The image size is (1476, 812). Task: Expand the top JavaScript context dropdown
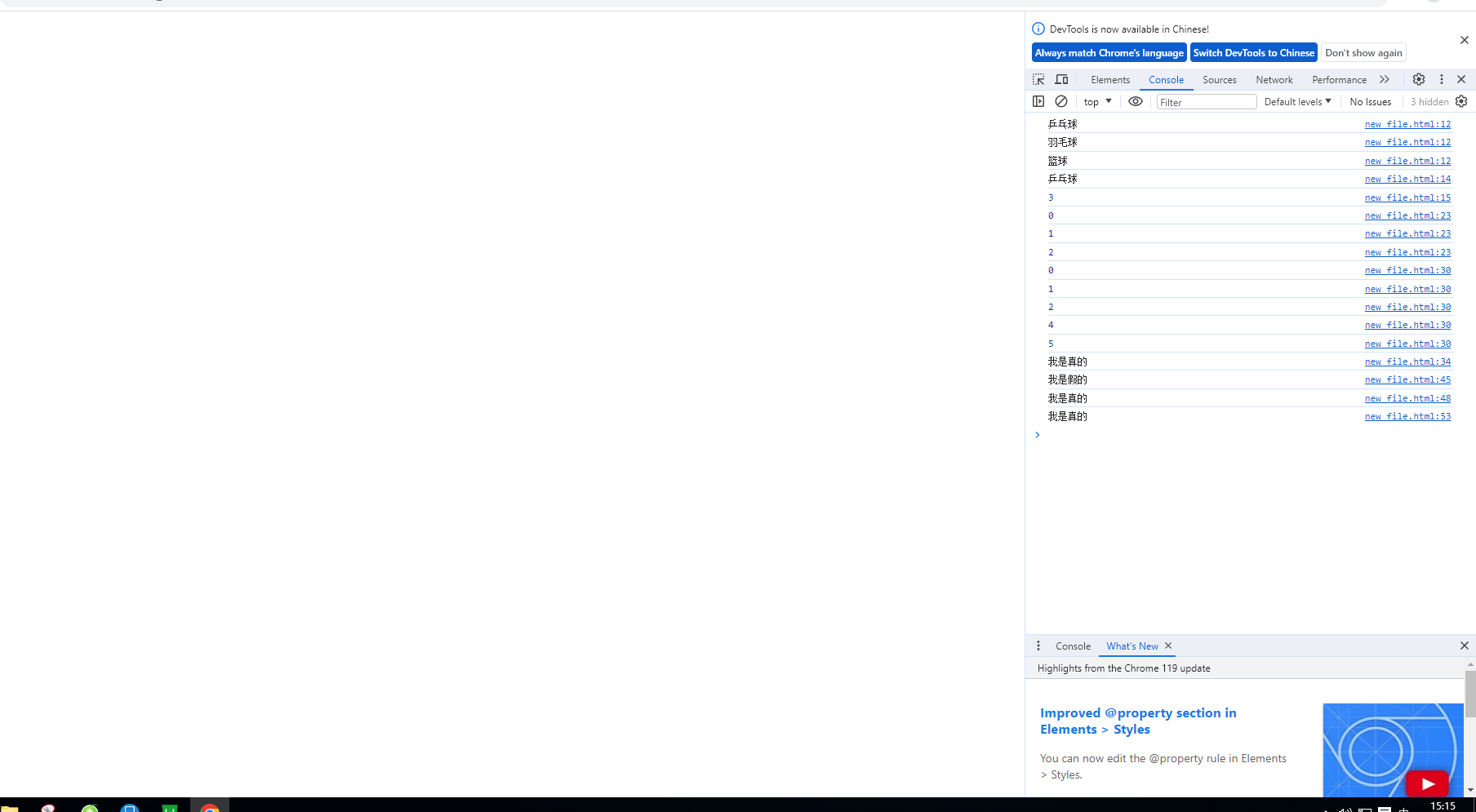(1097, 101)
